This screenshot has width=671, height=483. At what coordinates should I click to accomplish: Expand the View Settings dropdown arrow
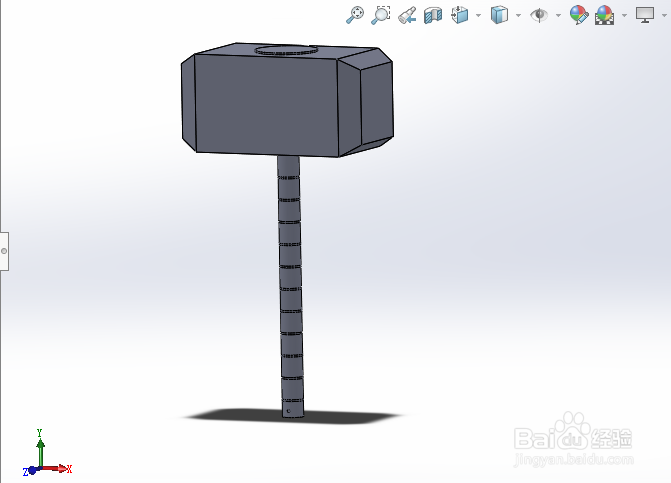[x=664, y=15]
